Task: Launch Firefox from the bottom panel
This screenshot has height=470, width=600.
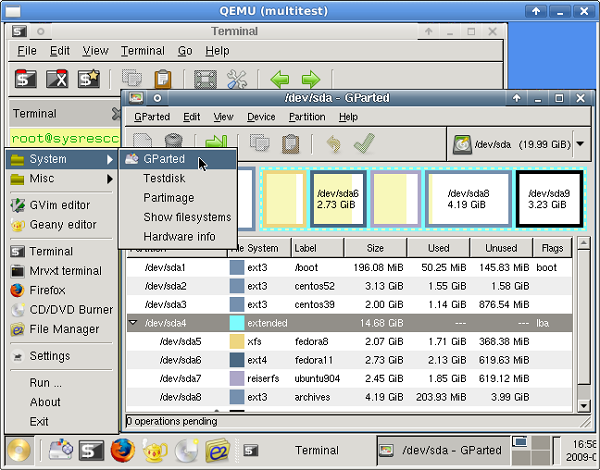Action: (123, 450)
